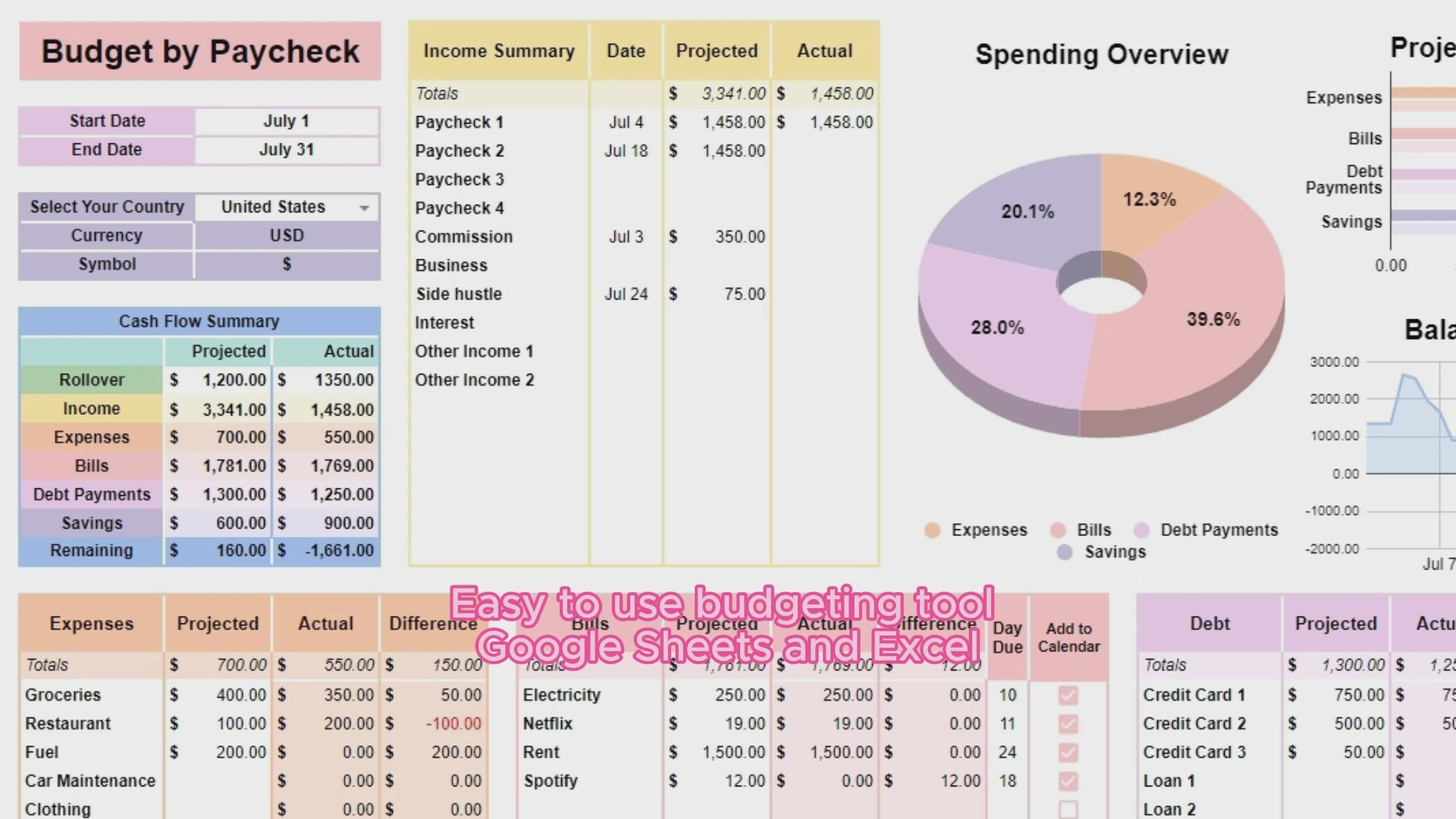This screenshot has height=819, width=1456.
Task: Uncheck the Netflix Add to Calendar checkbox
Action: [1068, 723]
